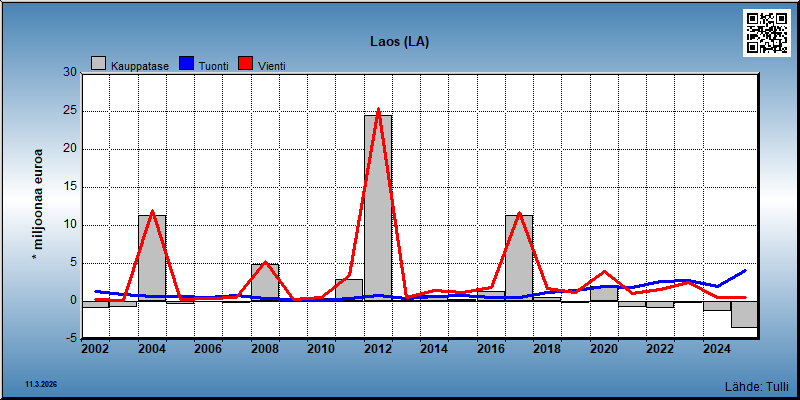800x400 pixels.
Task: Select the blue Tuonti legend swatch
Action: tap(188, 63)
